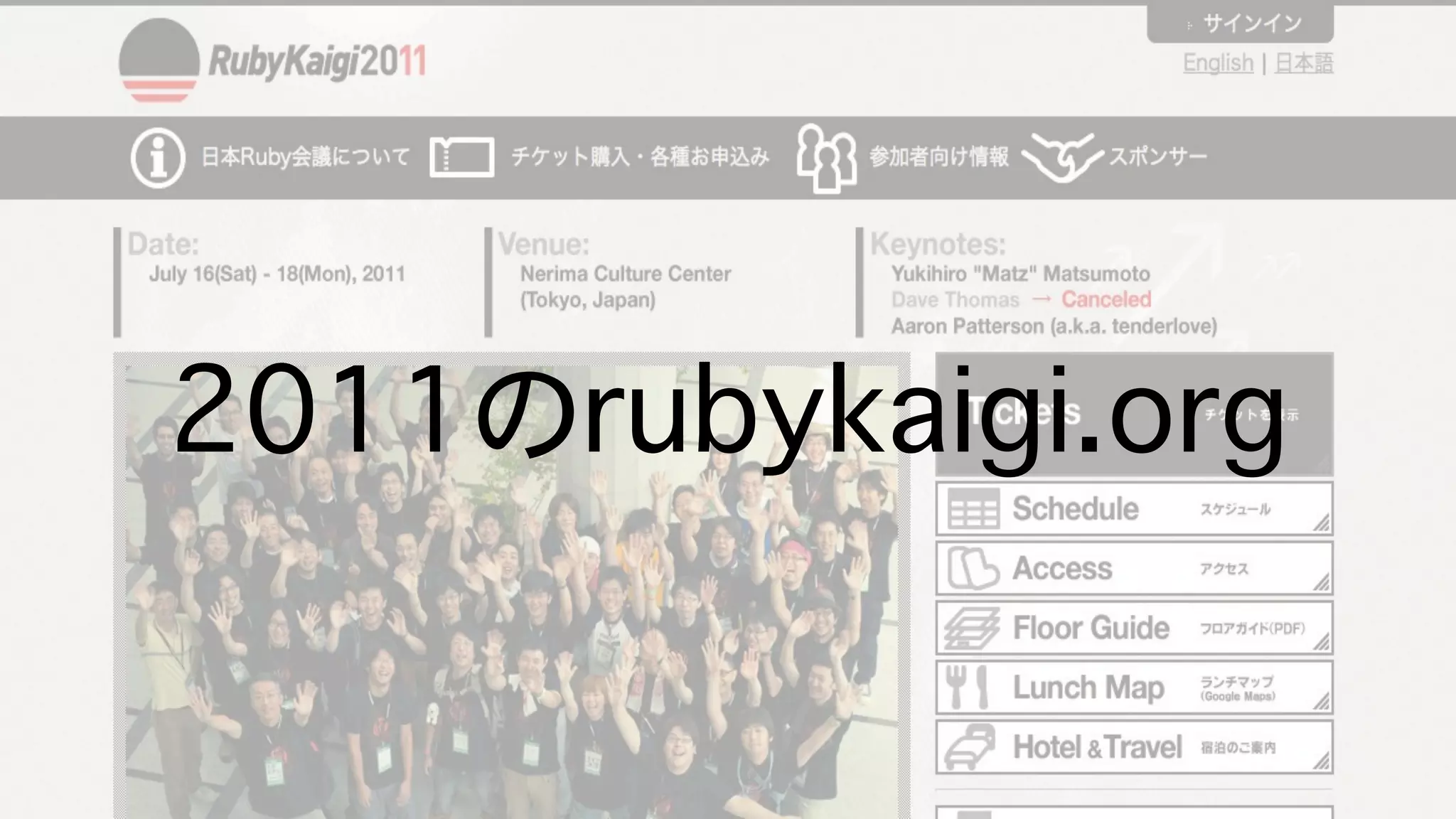The image size is (1456, 819).
Task: Open 参加者向け情報 menu item
Action: pos(938,157)
